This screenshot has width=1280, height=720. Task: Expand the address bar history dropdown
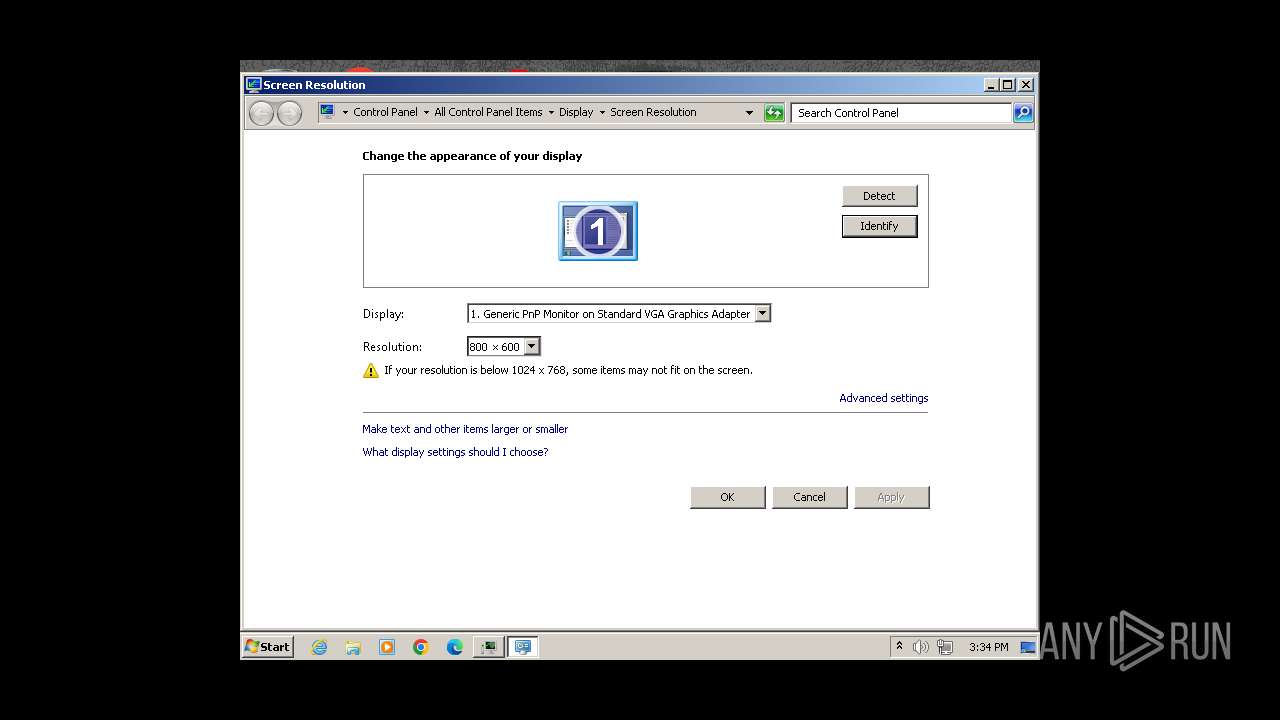click(x=749, y=113)
